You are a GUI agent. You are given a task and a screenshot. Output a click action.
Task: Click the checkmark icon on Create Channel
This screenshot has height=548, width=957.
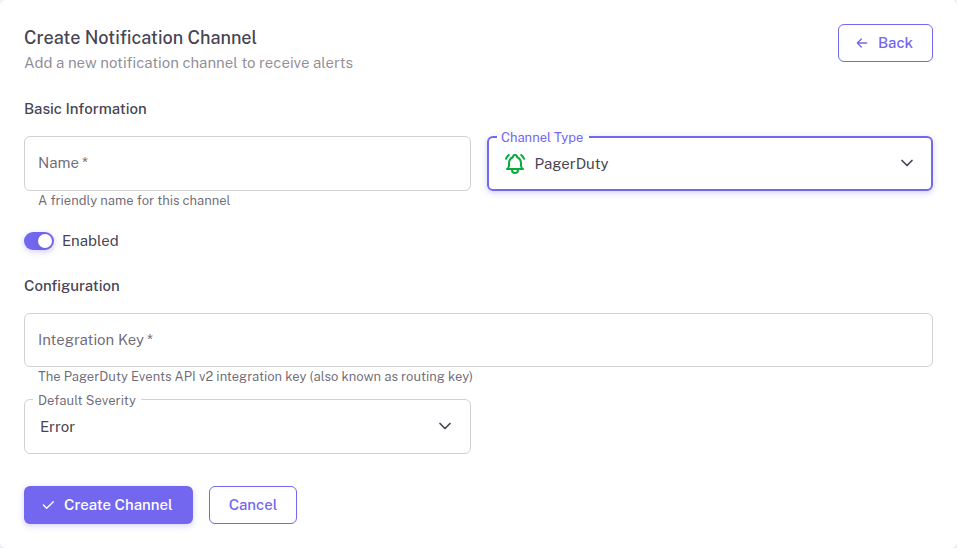coord(48,505)
